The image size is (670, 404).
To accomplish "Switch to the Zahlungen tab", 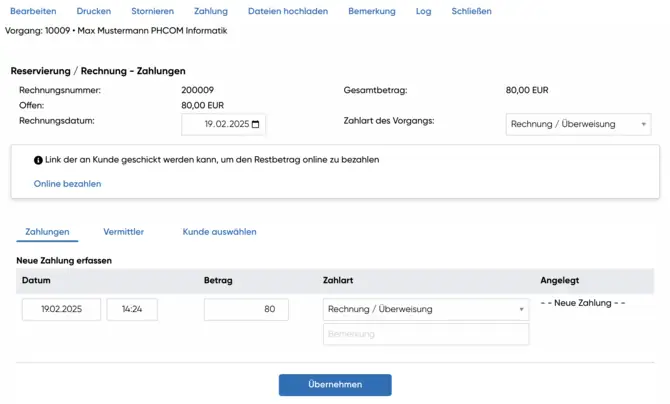I will pos(47,232).
